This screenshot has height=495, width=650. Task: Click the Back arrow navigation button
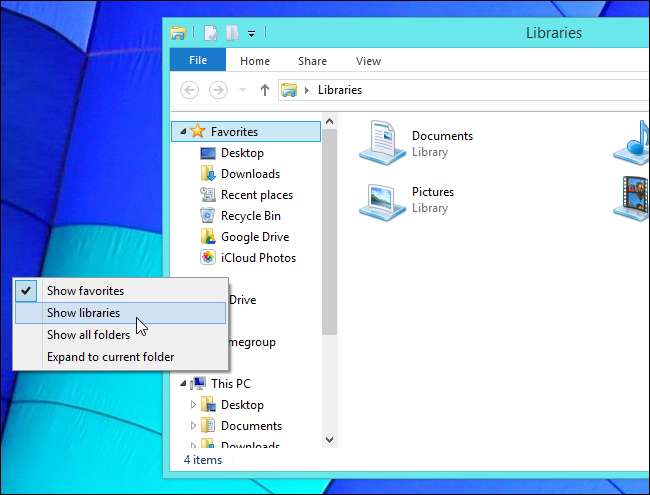(189, 90)
